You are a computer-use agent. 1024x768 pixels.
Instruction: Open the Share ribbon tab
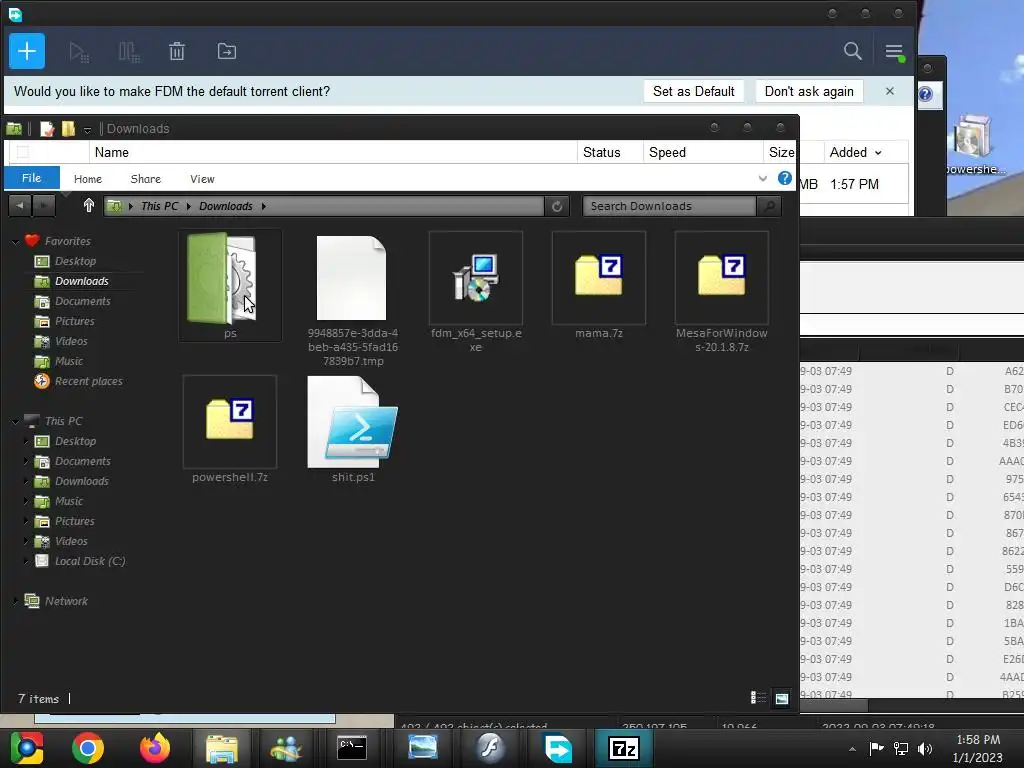[146, 179]
